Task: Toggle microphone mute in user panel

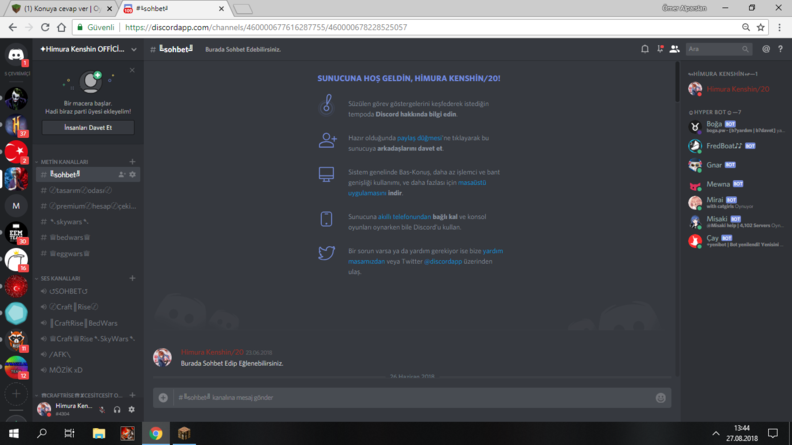Action: click(x=103, y=410)
